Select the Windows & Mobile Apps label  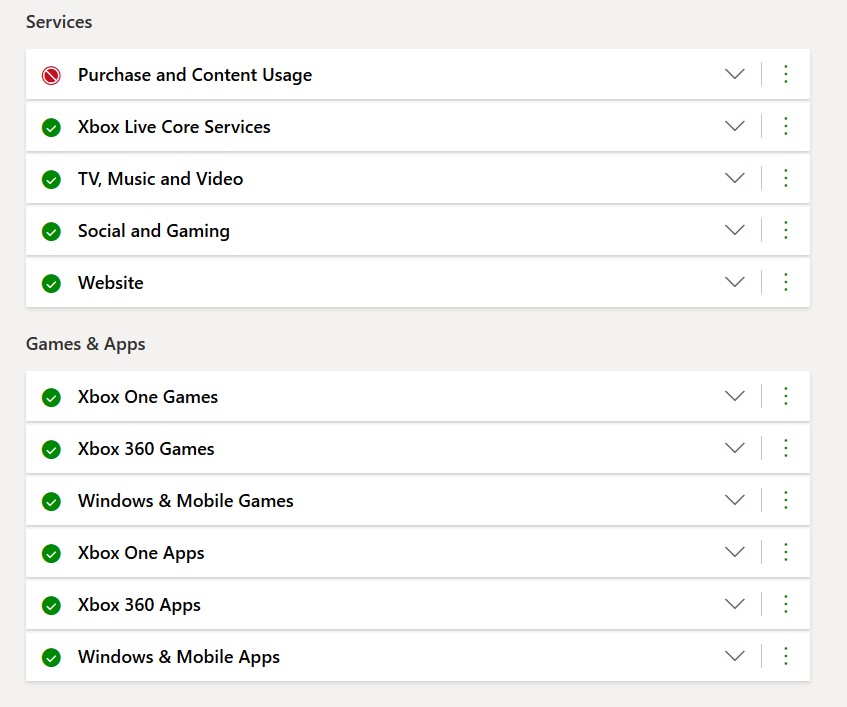point(179,657)
